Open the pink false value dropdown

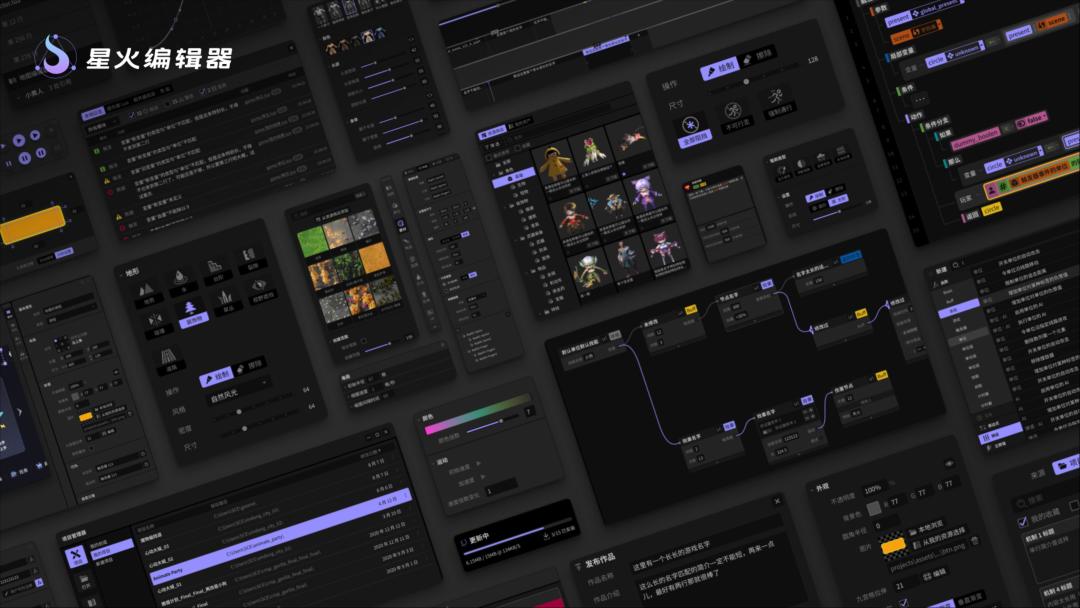(1031, 120)
